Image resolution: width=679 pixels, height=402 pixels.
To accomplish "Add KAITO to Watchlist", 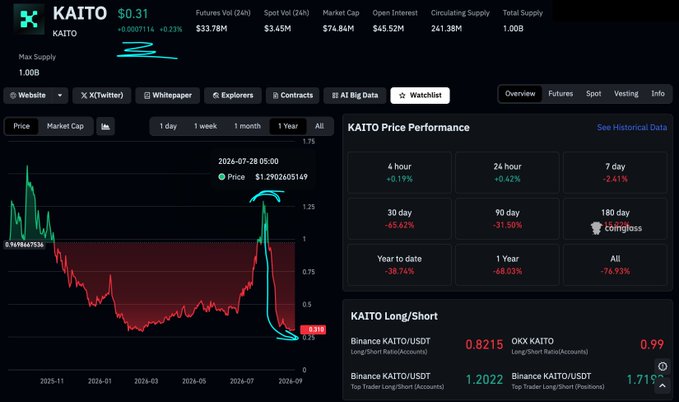I will [420, 95].
